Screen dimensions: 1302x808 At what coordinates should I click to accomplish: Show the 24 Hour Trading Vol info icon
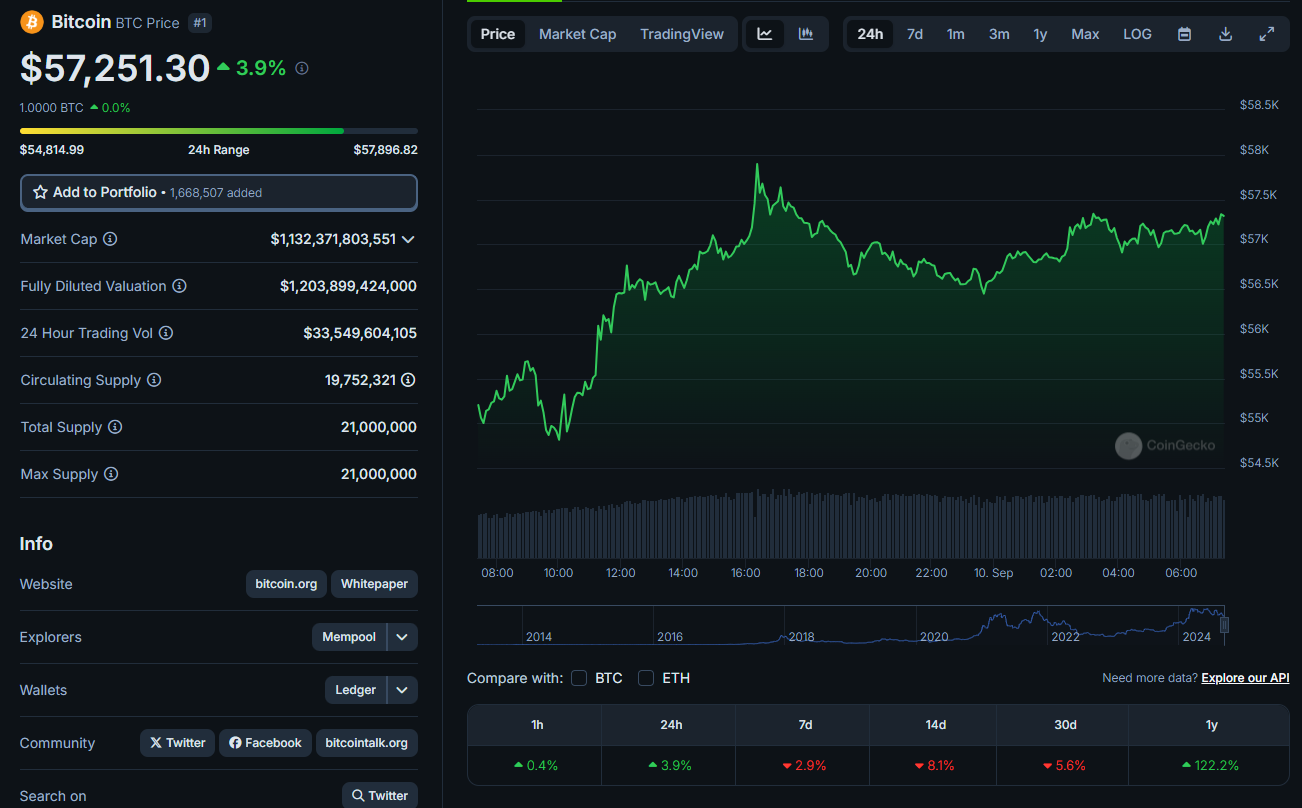[x=166, y=333]
